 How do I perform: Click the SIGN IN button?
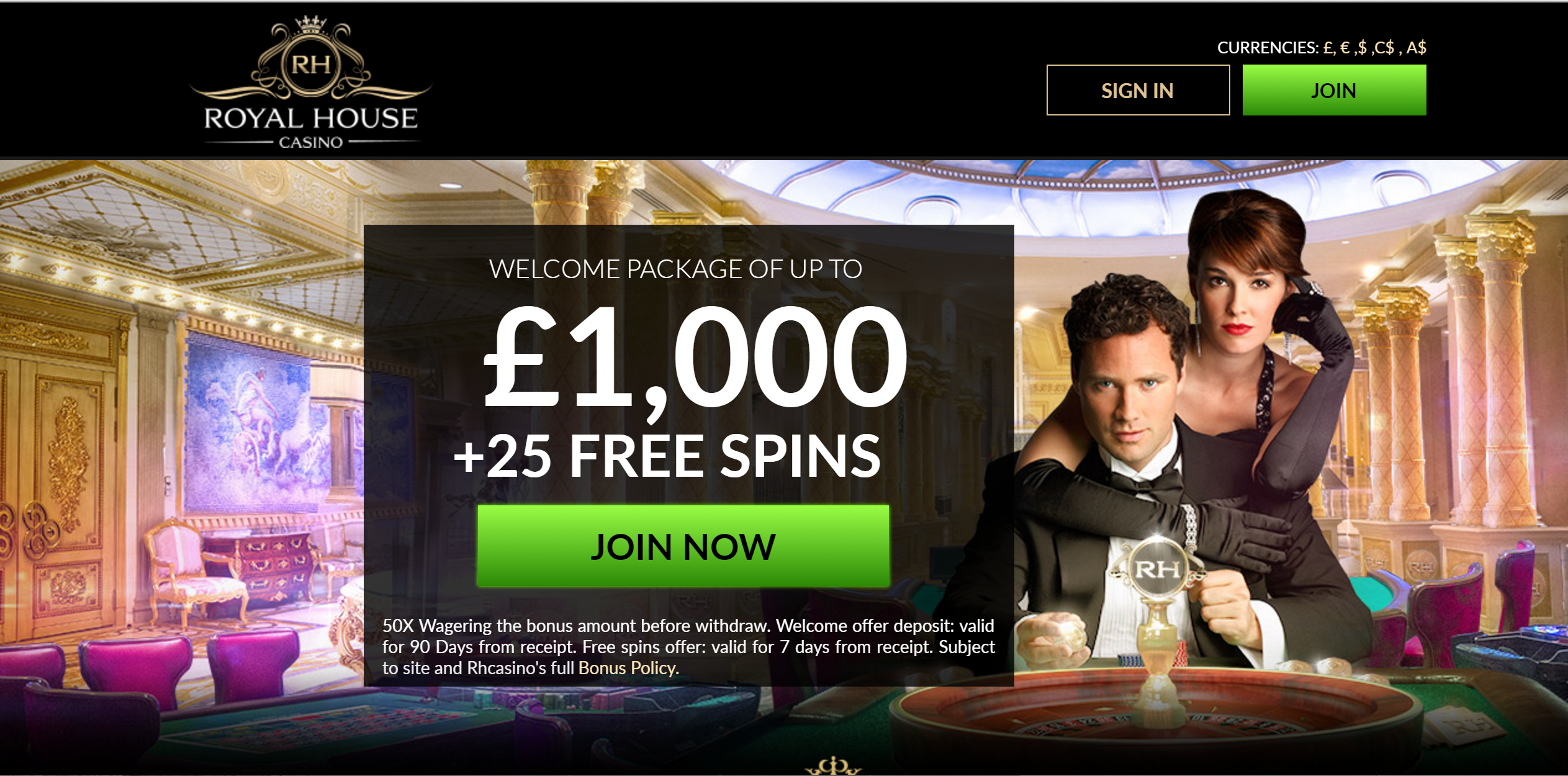pyautogui.click(x=1138, y=90)
